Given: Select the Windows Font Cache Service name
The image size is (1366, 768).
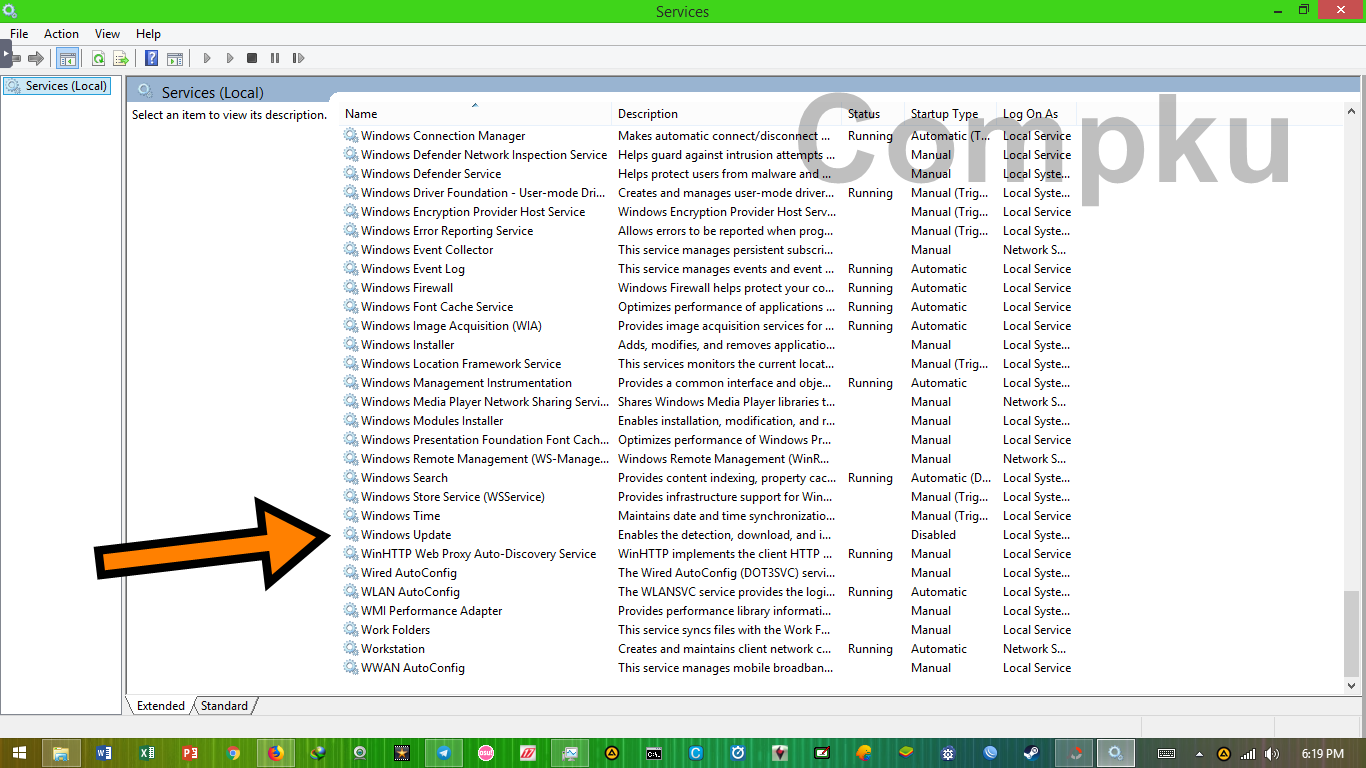Looking at the screenshot, I should coord(437,307).
